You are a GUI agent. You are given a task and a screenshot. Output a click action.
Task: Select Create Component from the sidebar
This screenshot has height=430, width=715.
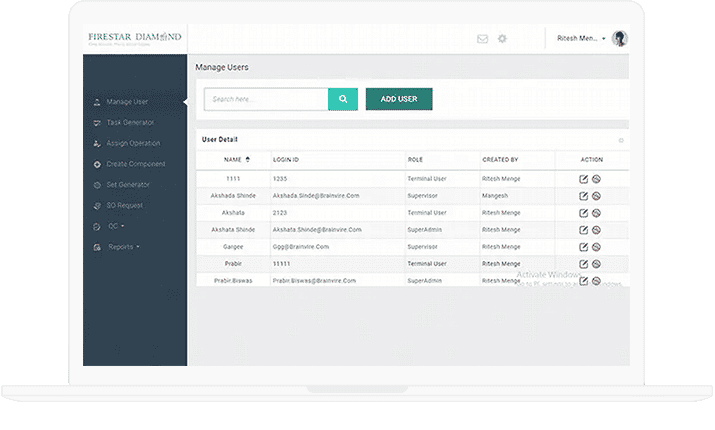tap(135, 164)
